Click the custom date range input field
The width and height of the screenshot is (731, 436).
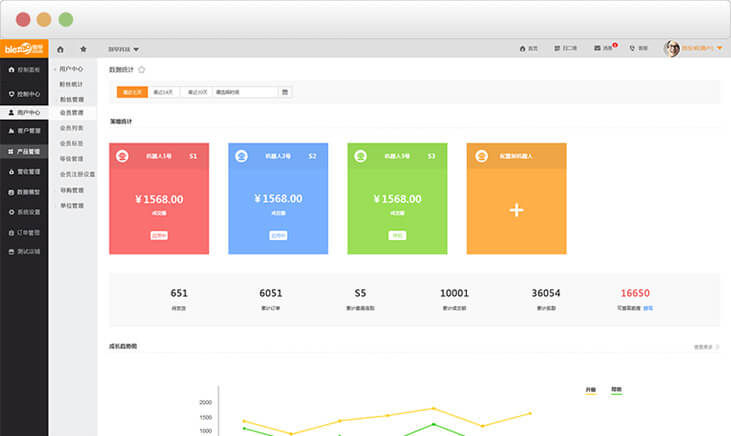pos(244,92)
